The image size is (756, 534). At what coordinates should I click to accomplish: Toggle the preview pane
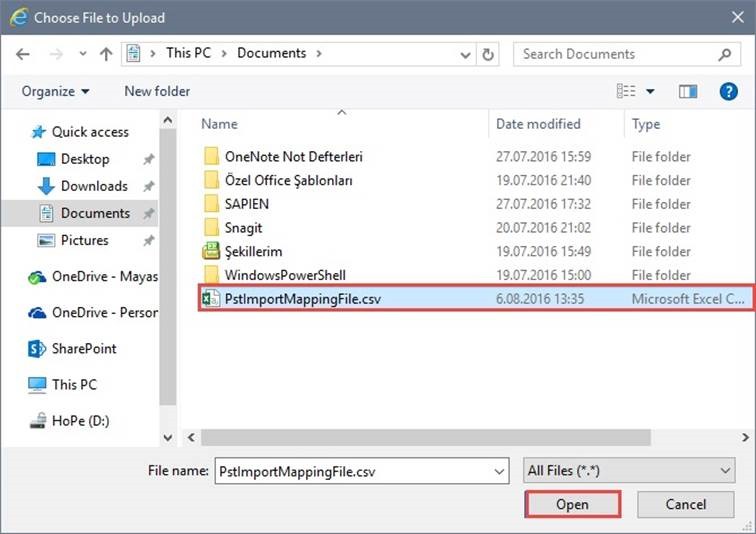[688, 91]
